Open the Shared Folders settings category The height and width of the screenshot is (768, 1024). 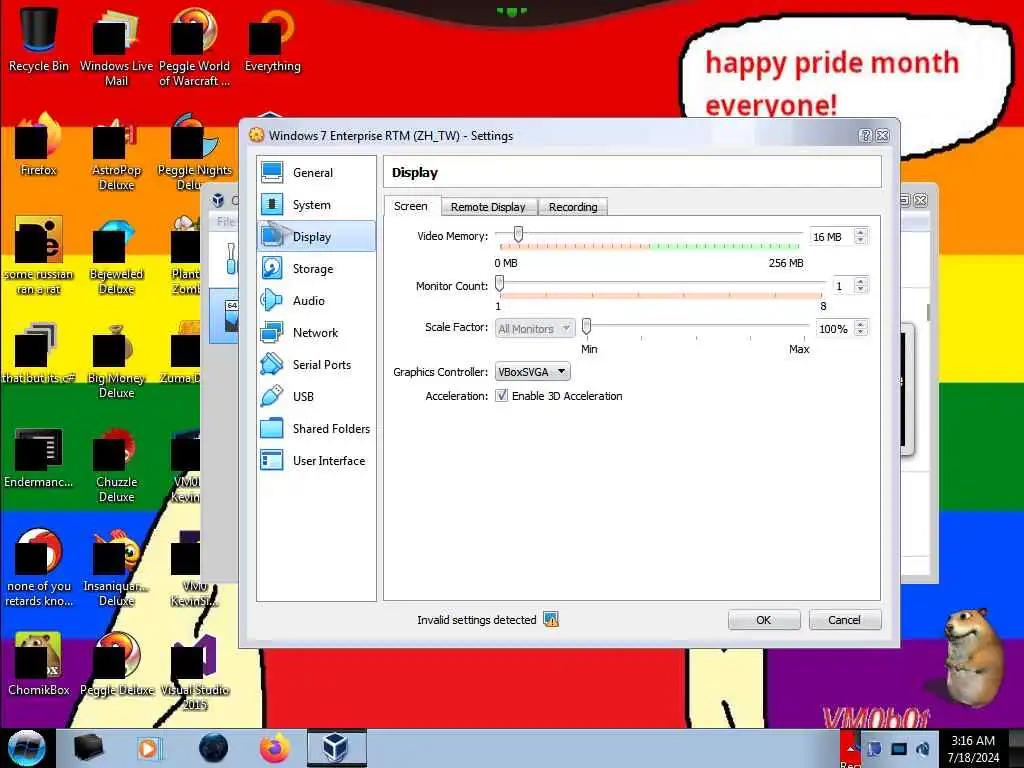point(316,428)
